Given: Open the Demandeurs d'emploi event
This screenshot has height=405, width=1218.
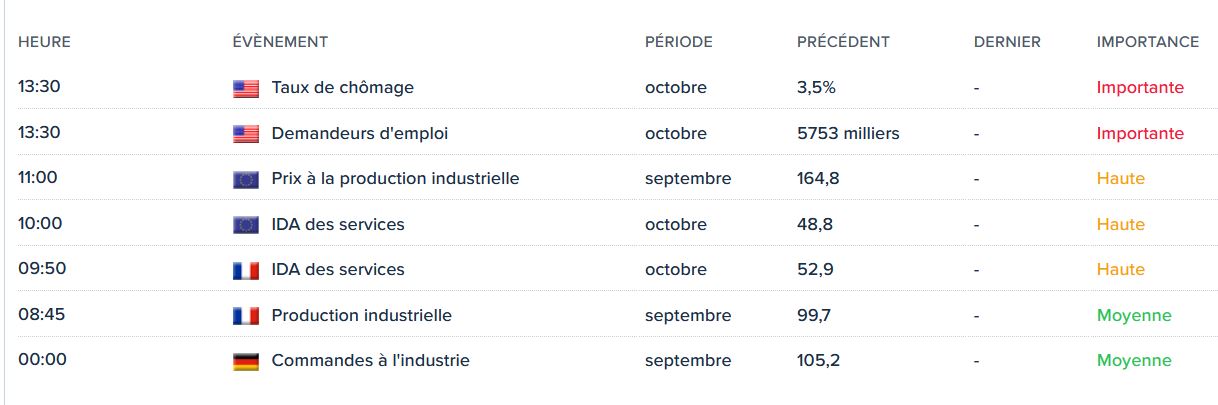Looking at the screenshot, I should (359, 133).
